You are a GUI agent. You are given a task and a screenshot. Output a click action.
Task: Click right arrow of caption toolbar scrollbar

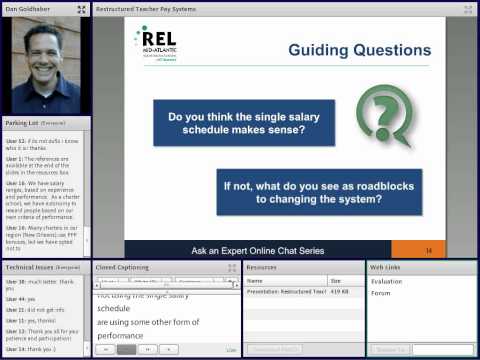(x=236, y=286)
